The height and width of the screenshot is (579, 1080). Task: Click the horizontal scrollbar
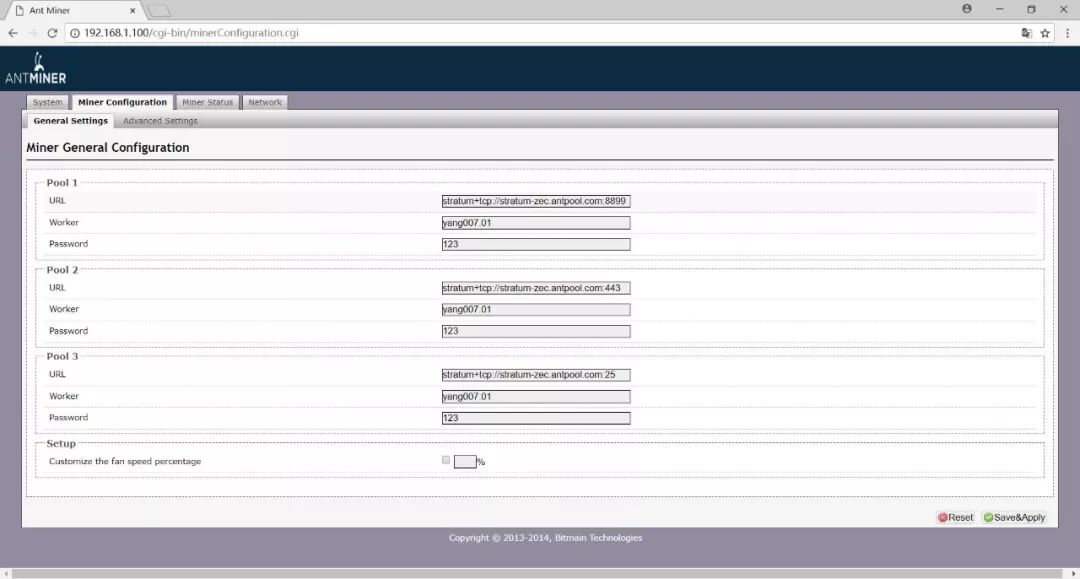[x=537, y=573]
